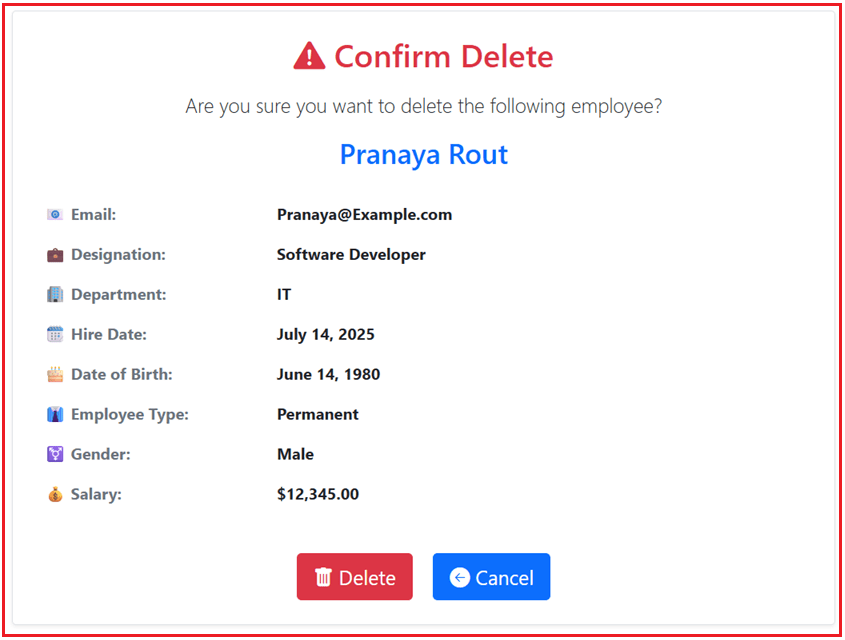Click the $12,345.00 salary value
Screen dimensions: 845x640
318,494
